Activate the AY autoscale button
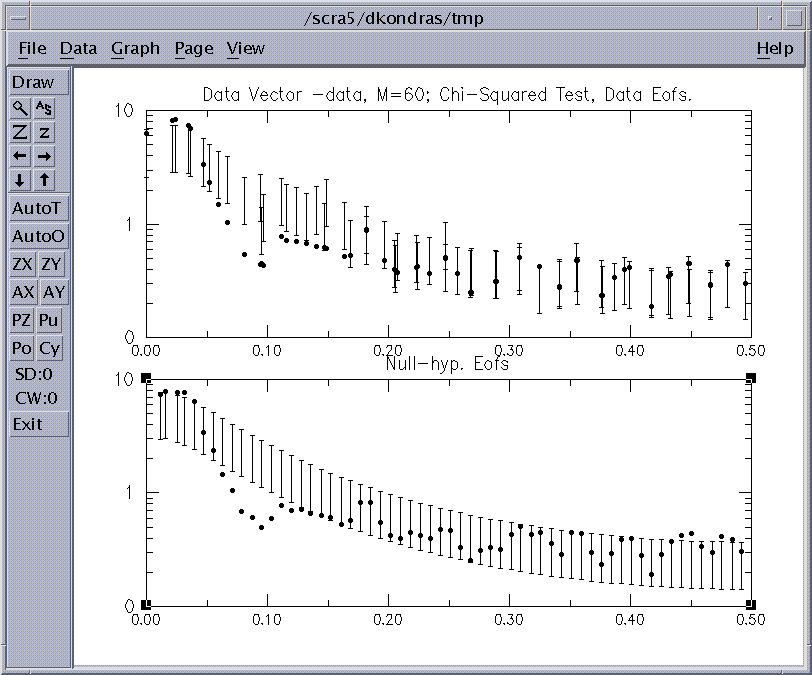Viewport: 812px width, 675px height. (53, 293)
